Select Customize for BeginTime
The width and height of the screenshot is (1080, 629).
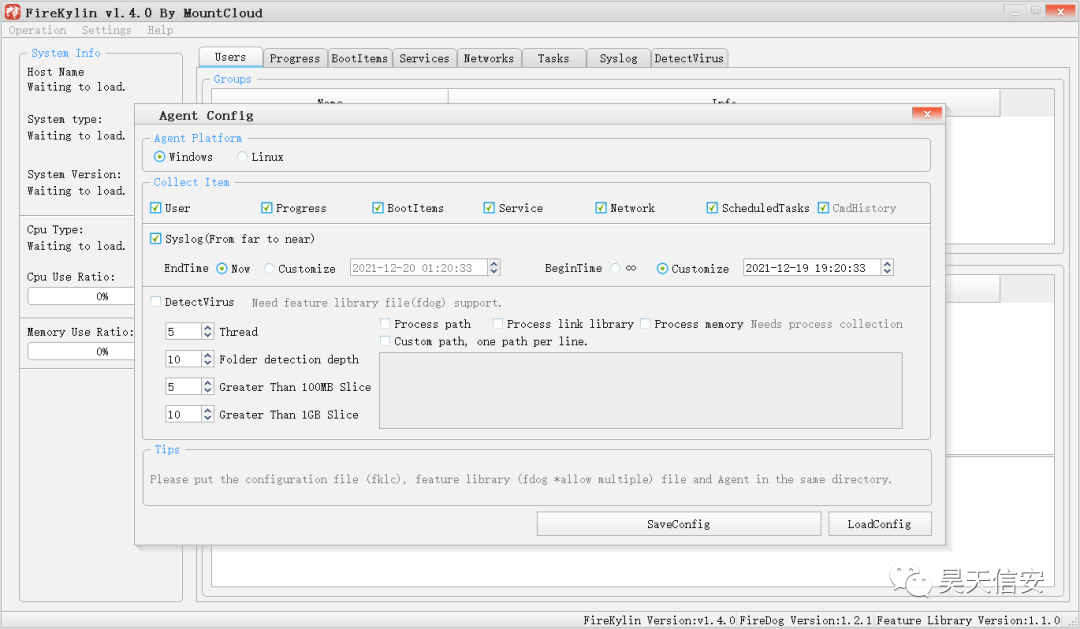click(x=662, y=268)
